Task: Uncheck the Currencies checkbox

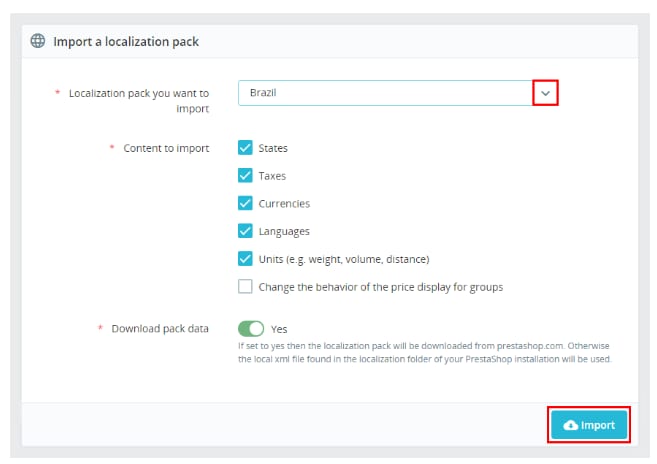Action: [245, 203]
